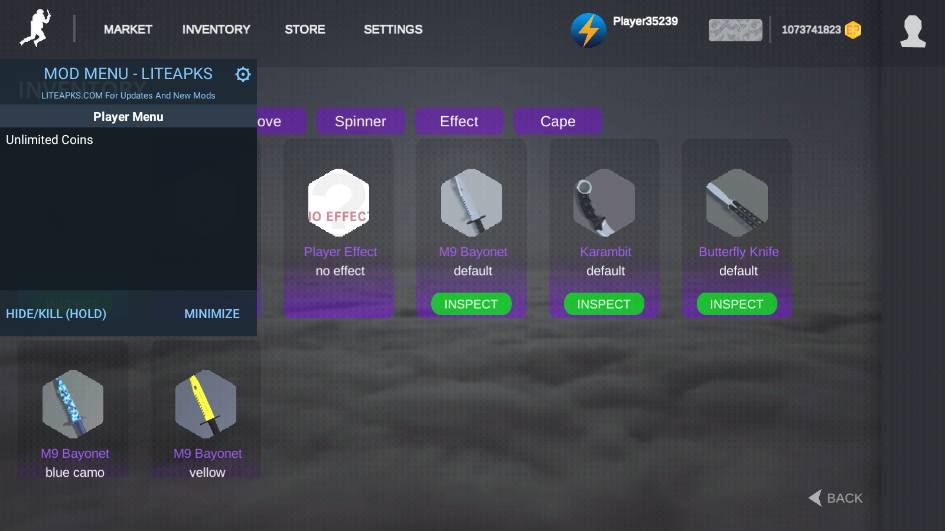The height and width of the screenshot is (531, 945).
Task: Click the Karambit item name label
Action: coord(605,252)
